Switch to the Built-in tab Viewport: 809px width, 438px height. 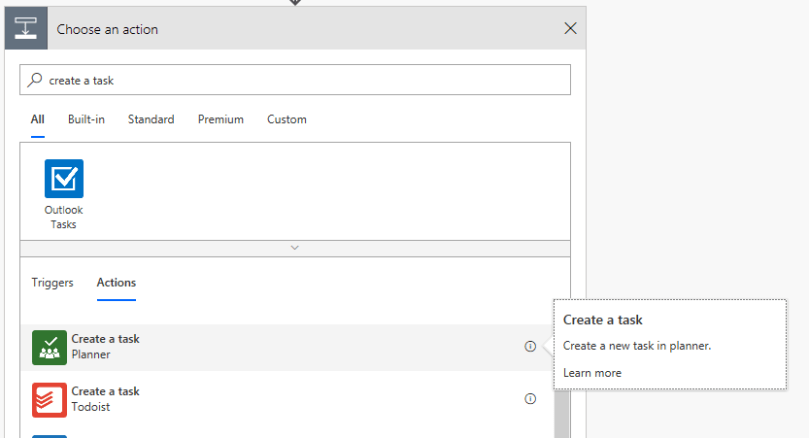(x=86, y=120)
